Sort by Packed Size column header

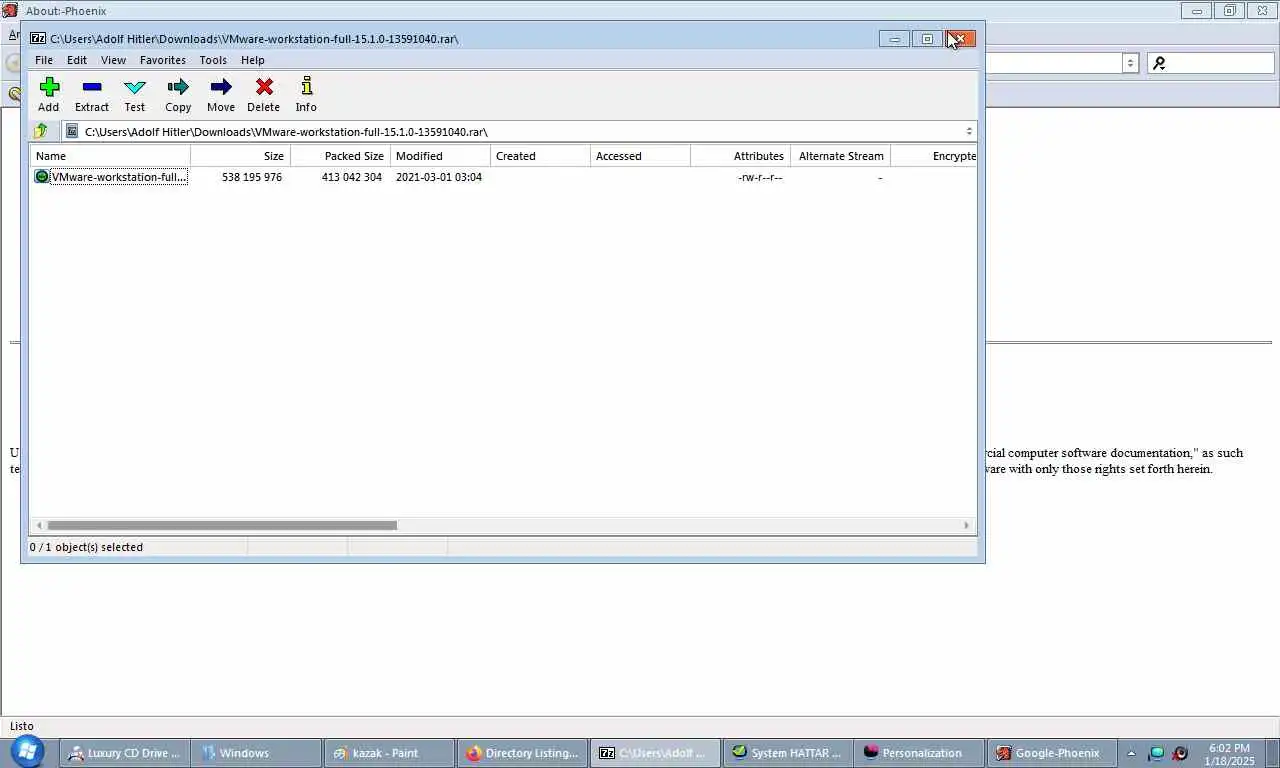tap(340, 156)
